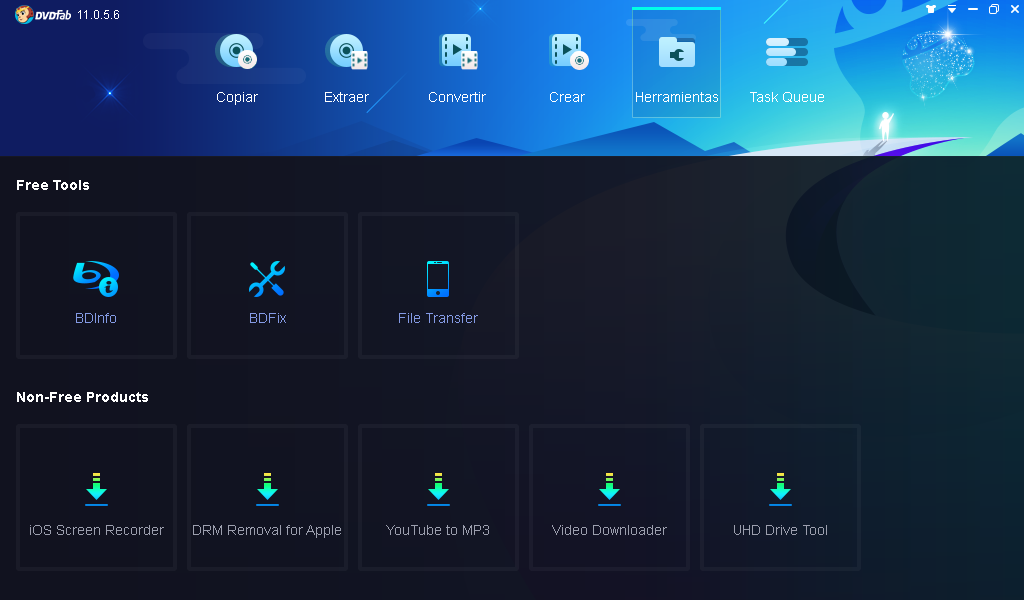
Task: Launch the BDFix tool icon
Action: 266,279
